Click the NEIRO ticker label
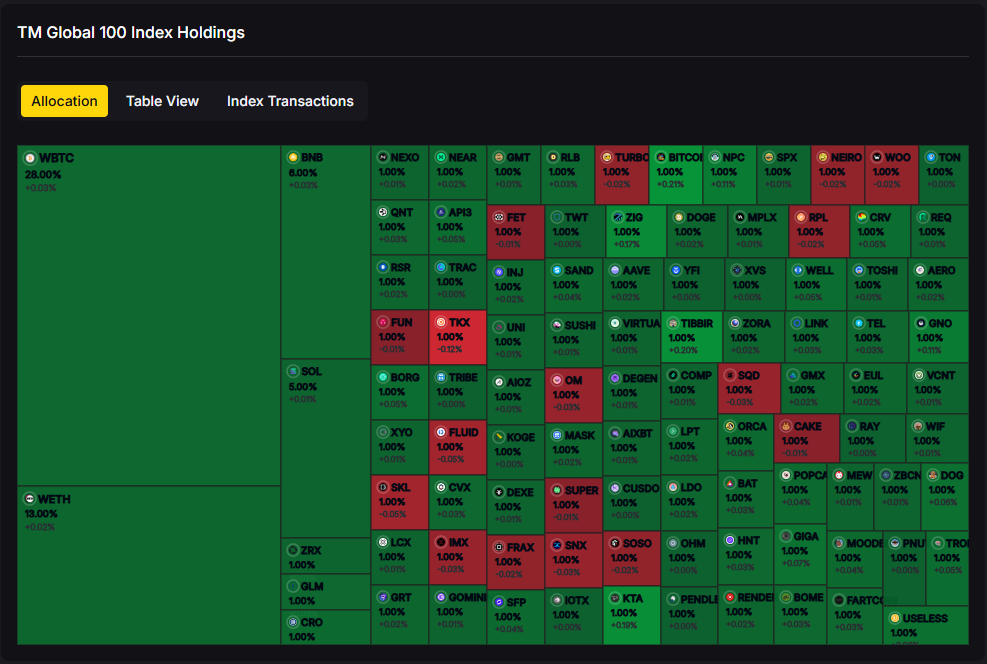 click(846, 157)
